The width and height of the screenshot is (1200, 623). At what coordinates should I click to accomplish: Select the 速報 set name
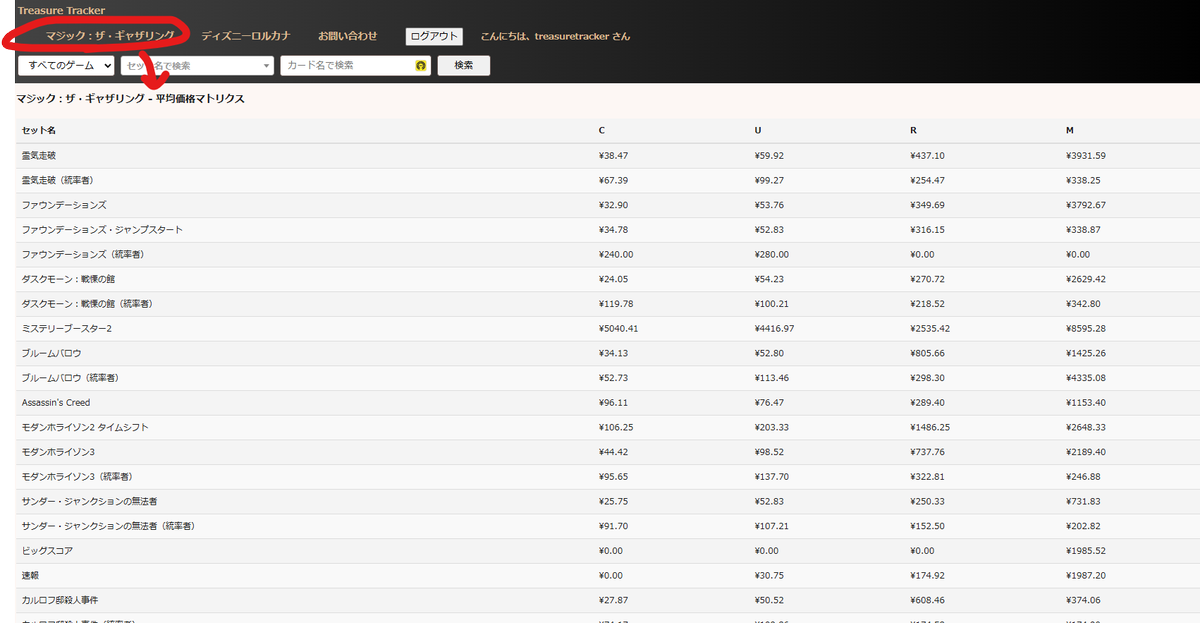pos(33,576)
